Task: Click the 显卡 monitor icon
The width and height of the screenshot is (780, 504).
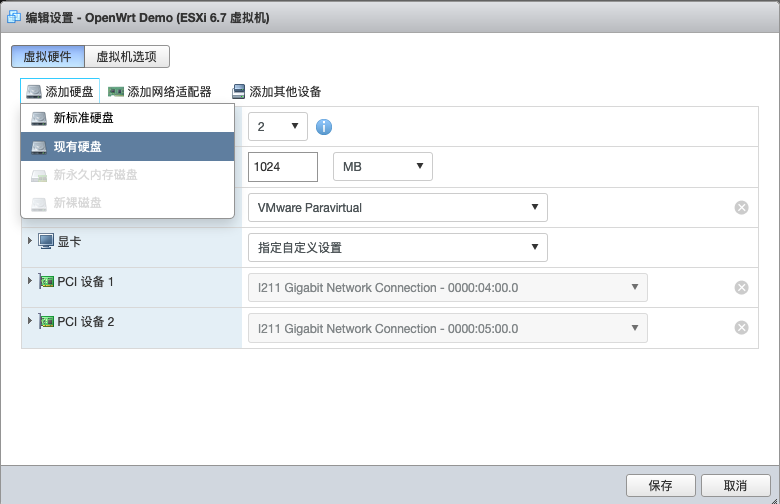Action: coord(46,241)
